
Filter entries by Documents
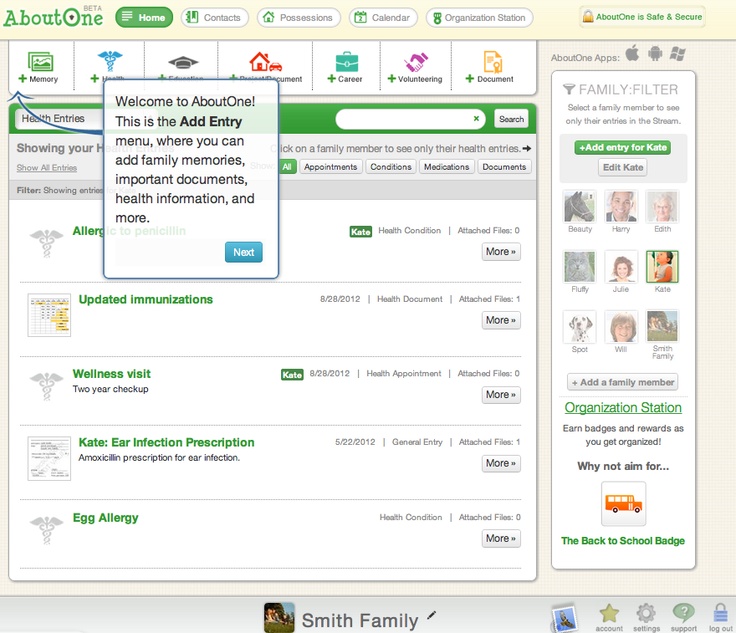(x=504, y=167)
